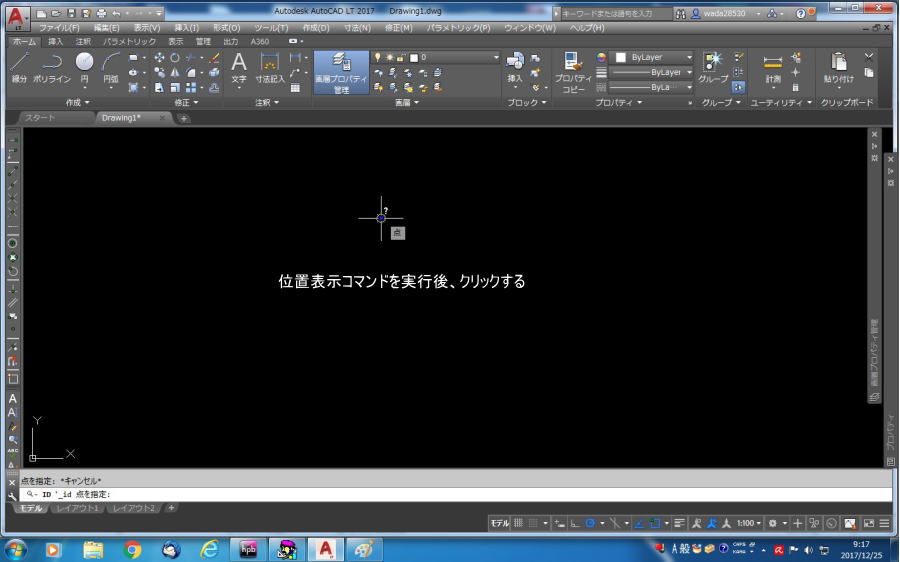The width and height of the screenshot is (900, 562).
Task: Click the calculator icon in ユーティリティ panel
Action: pyautogui.click(x=796, y=87)
